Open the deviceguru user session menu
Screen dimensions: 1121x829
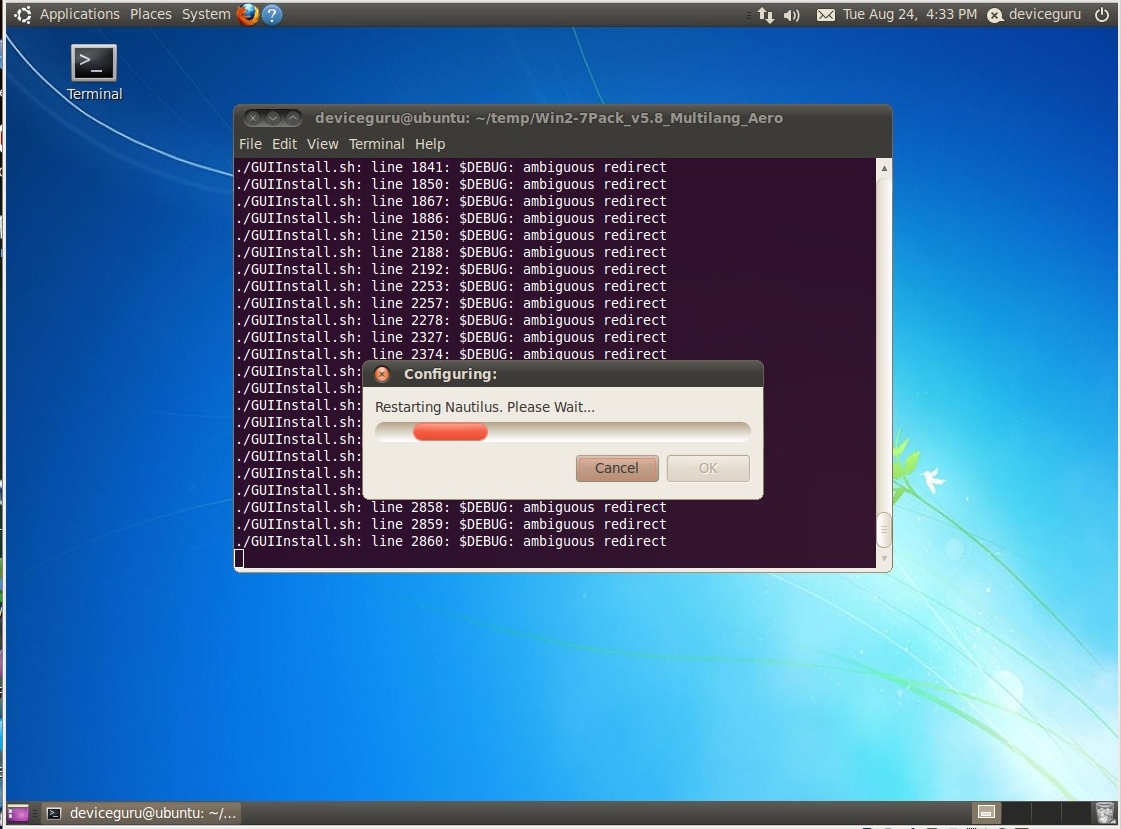(x=1034, y=14)
